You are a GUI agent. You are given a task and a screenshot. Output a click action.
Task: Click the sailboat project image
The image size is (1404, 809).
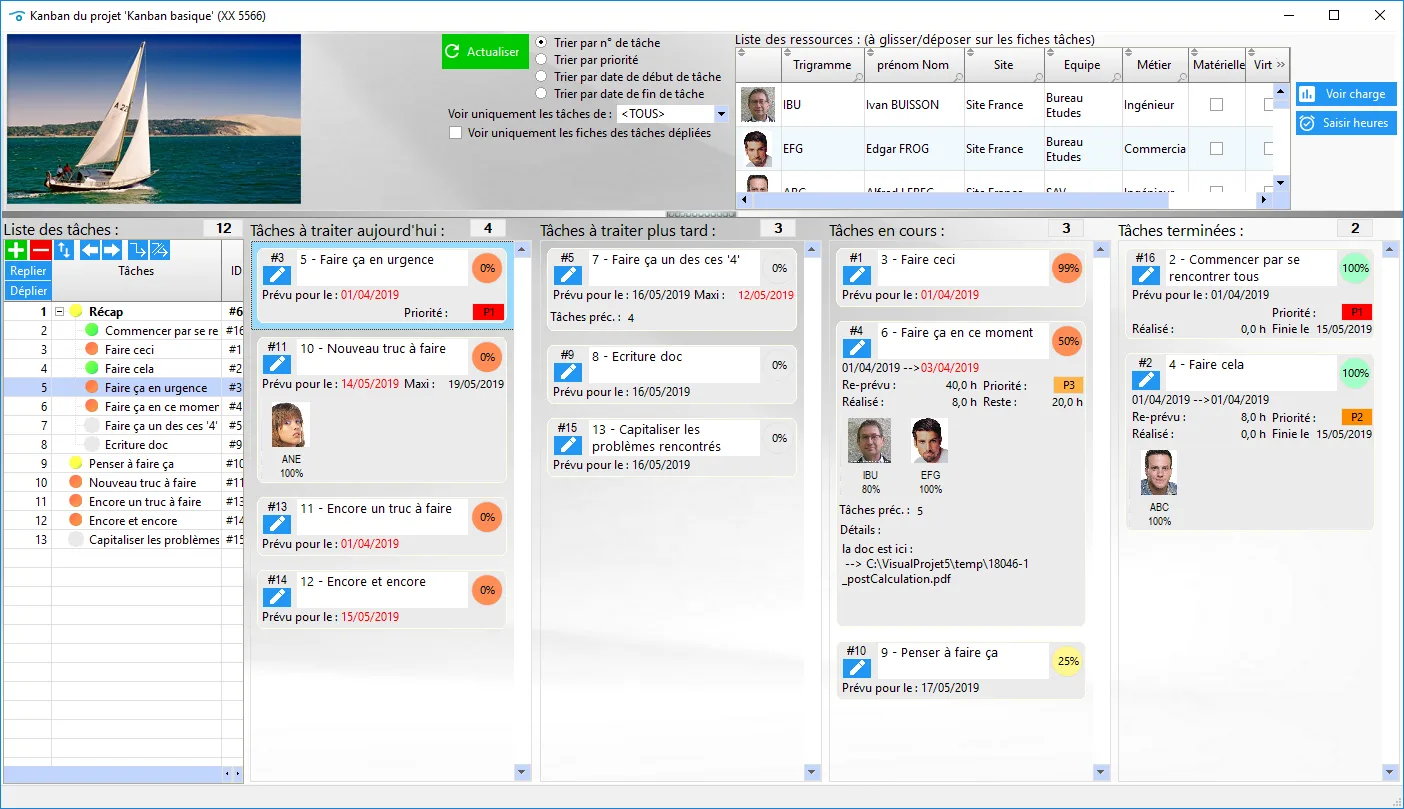155,119
